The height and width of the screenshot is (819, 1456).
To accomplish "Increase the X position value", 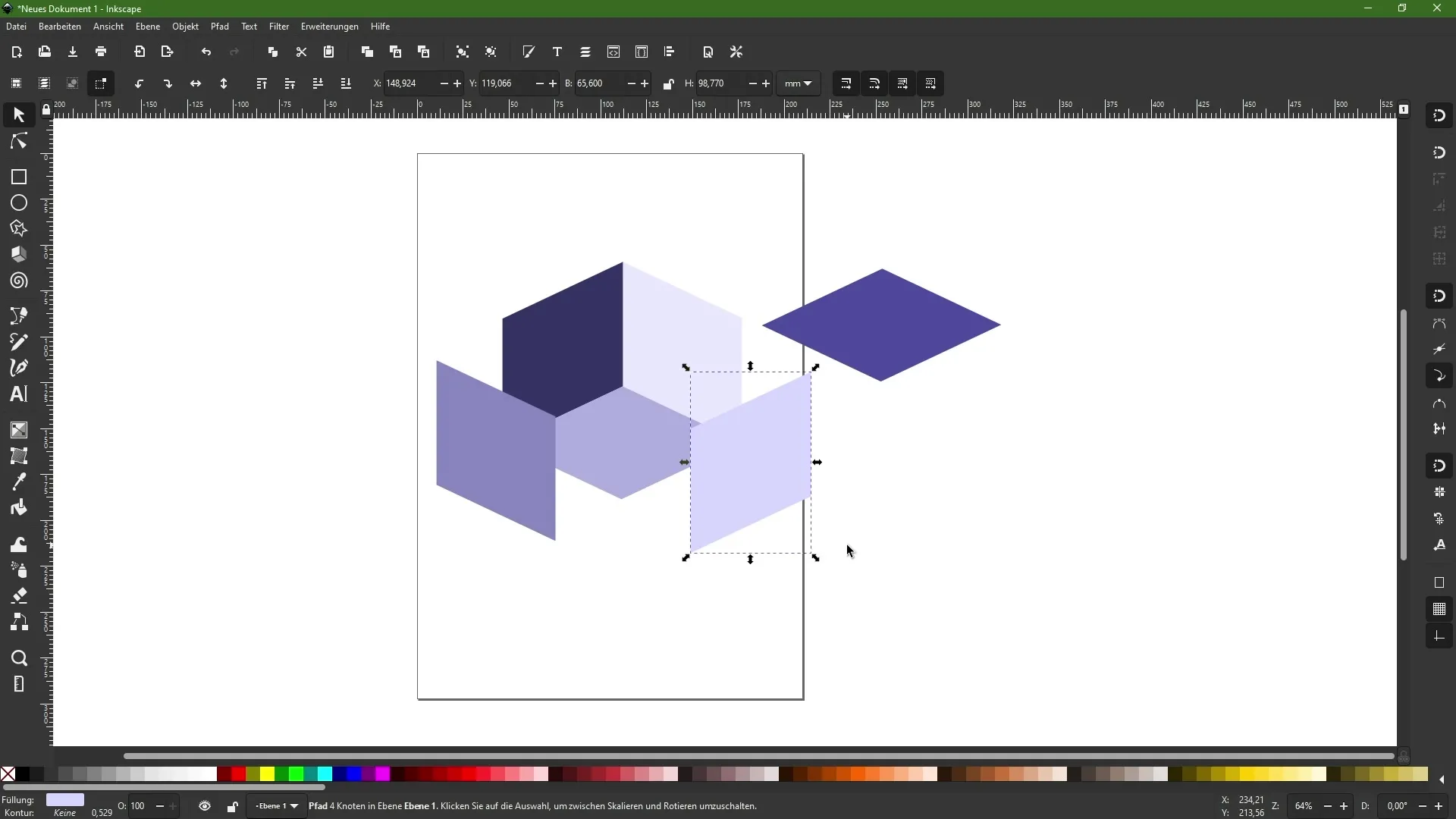I will click(x=457, y=83).
